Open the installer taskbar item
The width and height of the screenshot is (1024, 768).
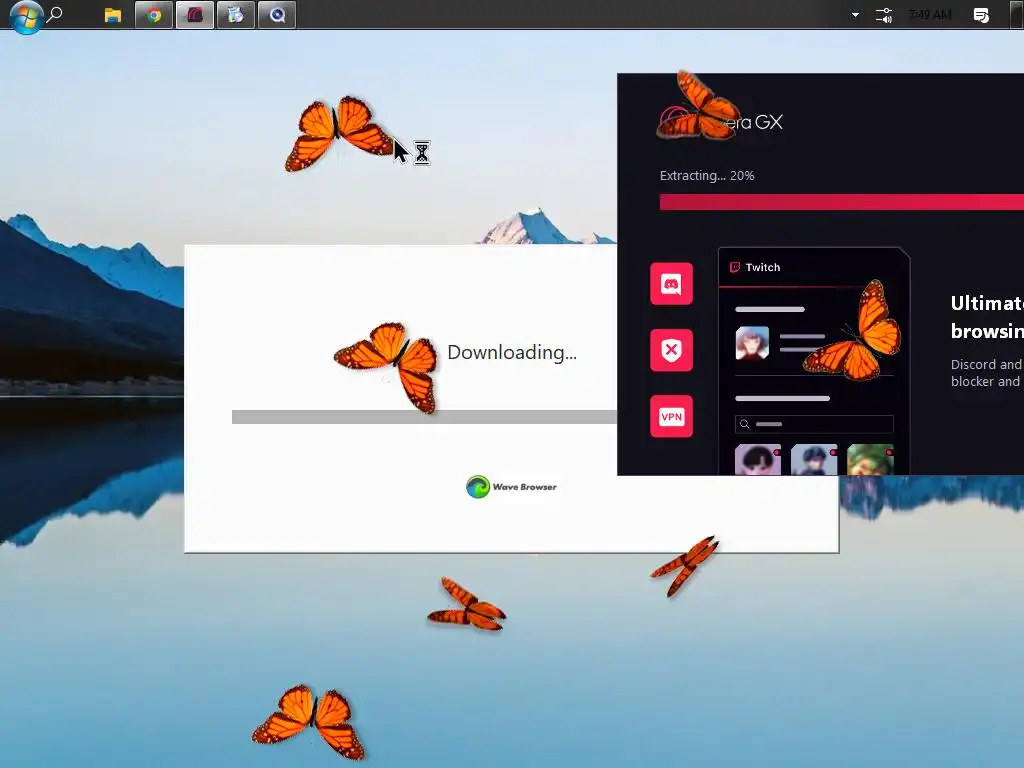pos(236,14)
